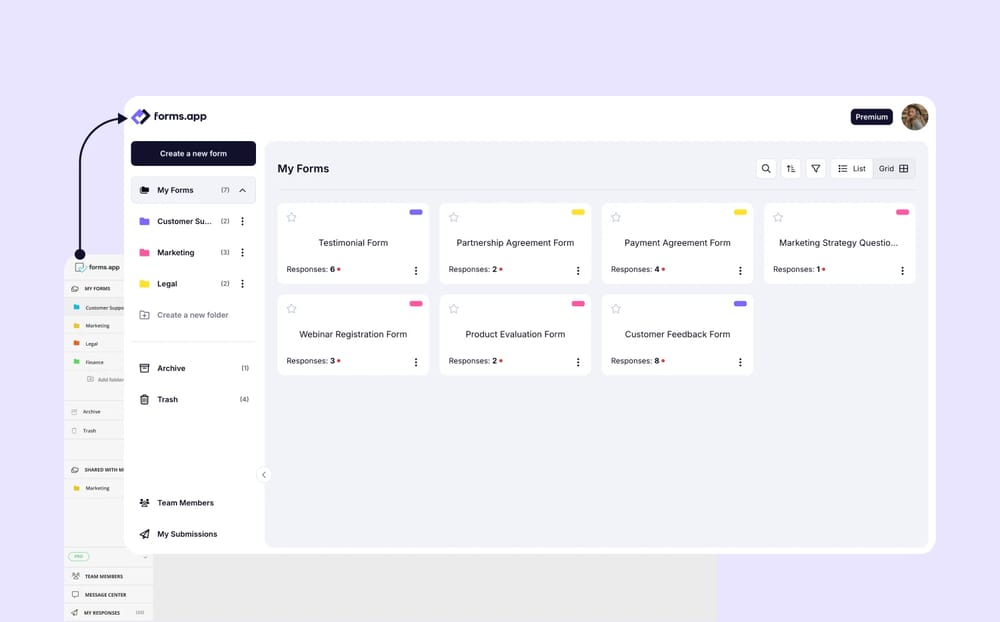The height and width of the screenshot is (622, 1000).
Task: Switch to List view
Action: (x=851, y=168)
